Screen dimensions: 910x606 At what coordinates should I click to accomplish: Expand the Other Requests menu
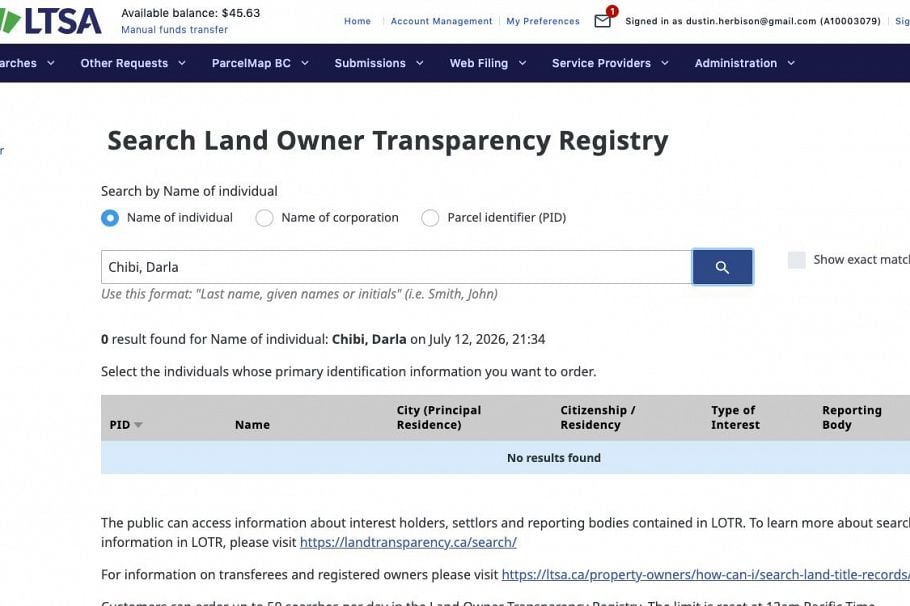click(133, 63)
